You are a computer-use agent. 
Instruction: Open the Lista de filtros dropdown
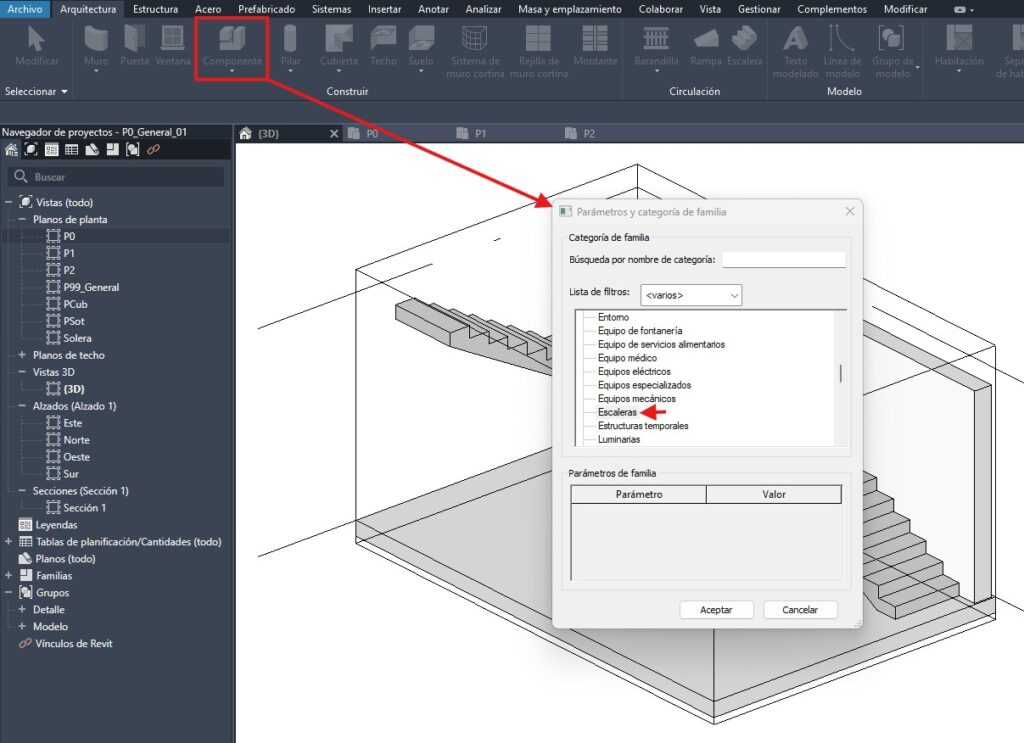pos(691,295)
